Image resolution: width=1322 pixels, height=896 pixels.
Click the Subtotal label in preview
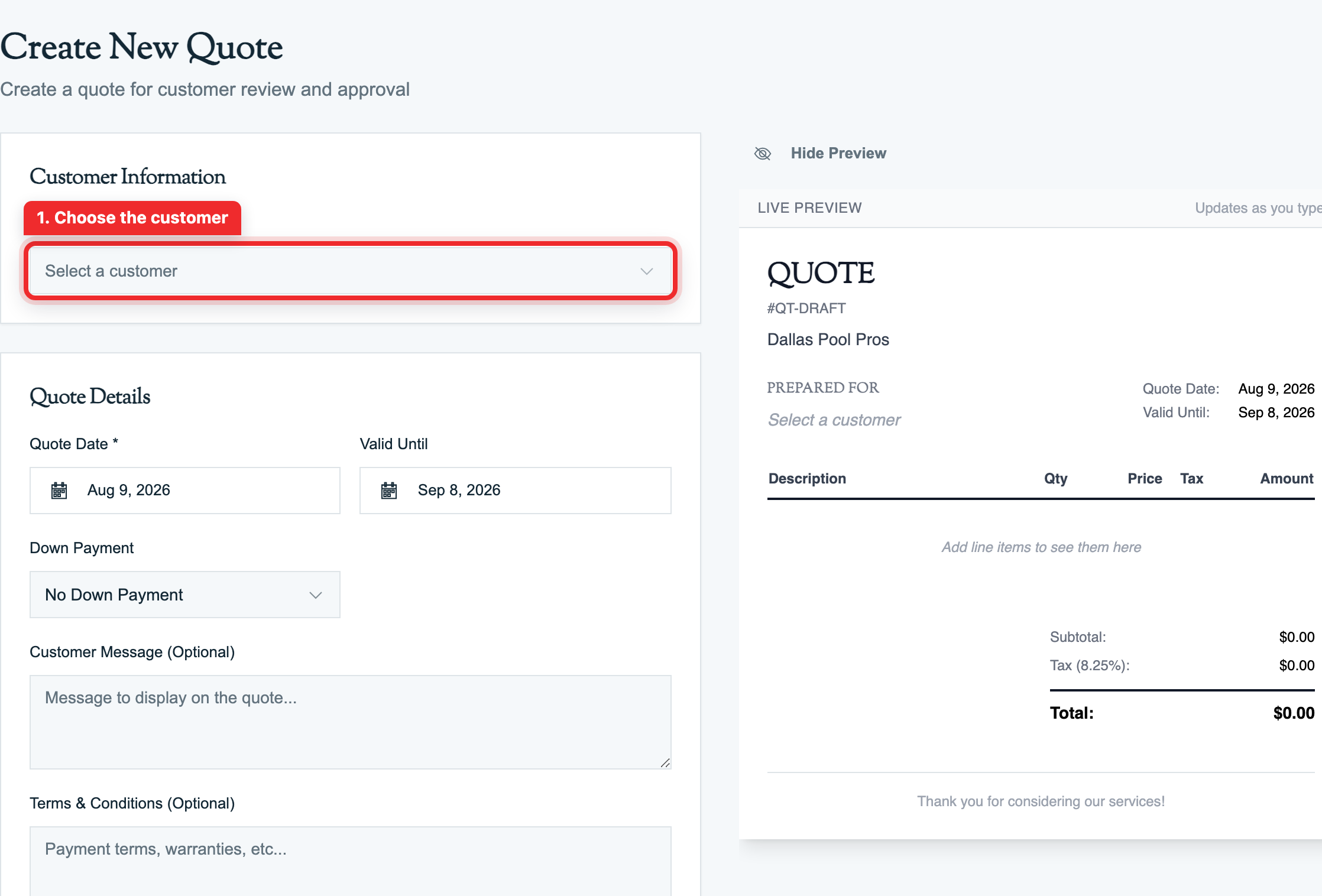[1078, 637]
